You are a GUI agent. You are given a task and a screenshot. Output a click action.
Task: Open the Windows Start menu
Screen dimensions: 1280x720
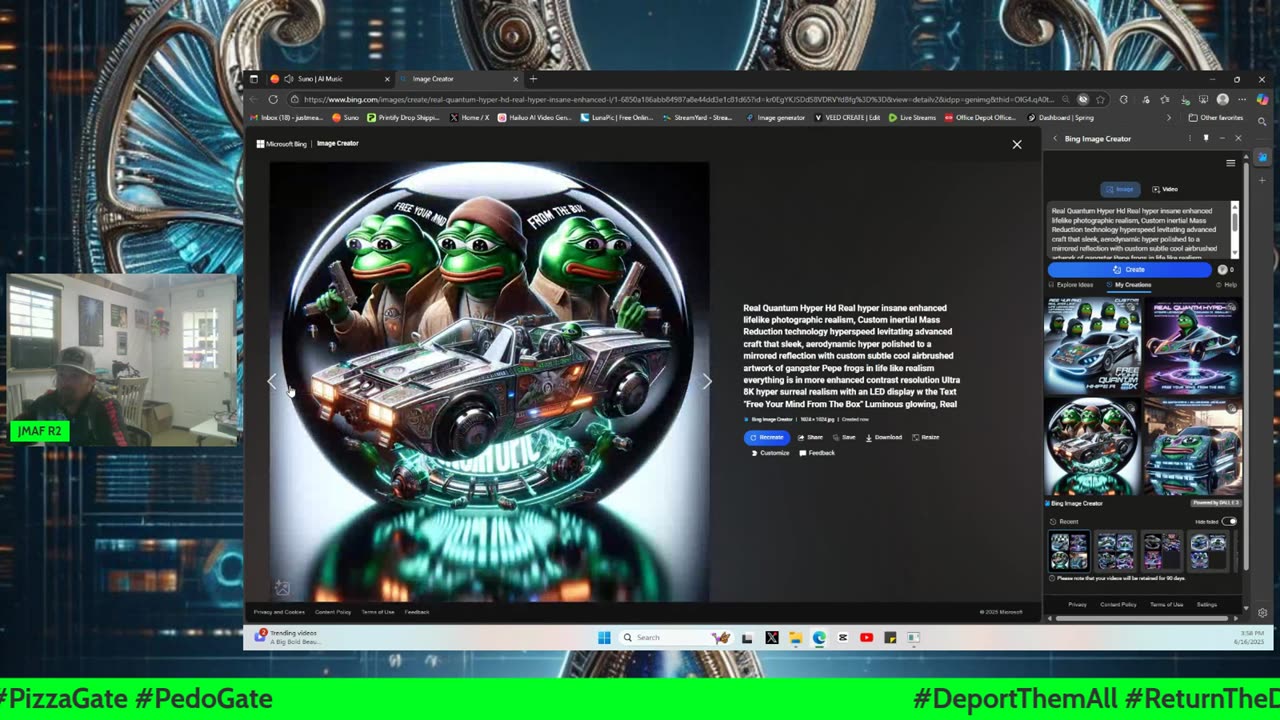604,637
